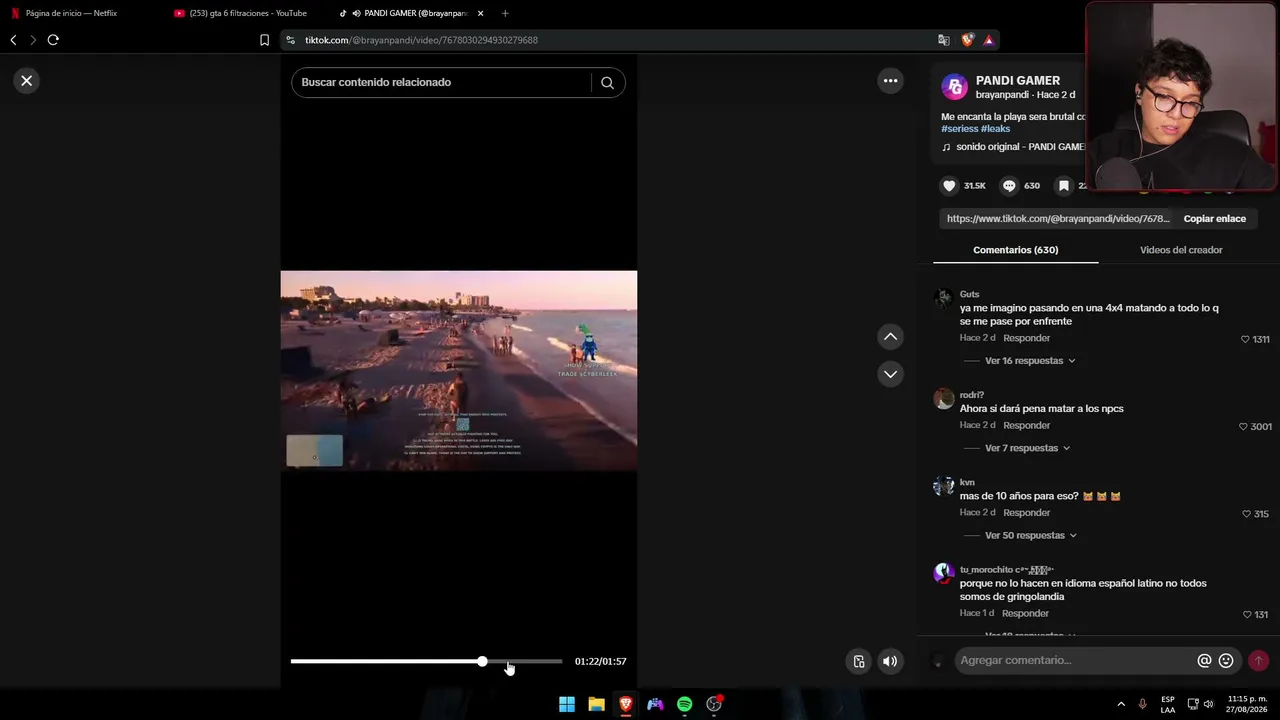Reply to tu_morochito's comment via Responder

(x=1025, y=614)
